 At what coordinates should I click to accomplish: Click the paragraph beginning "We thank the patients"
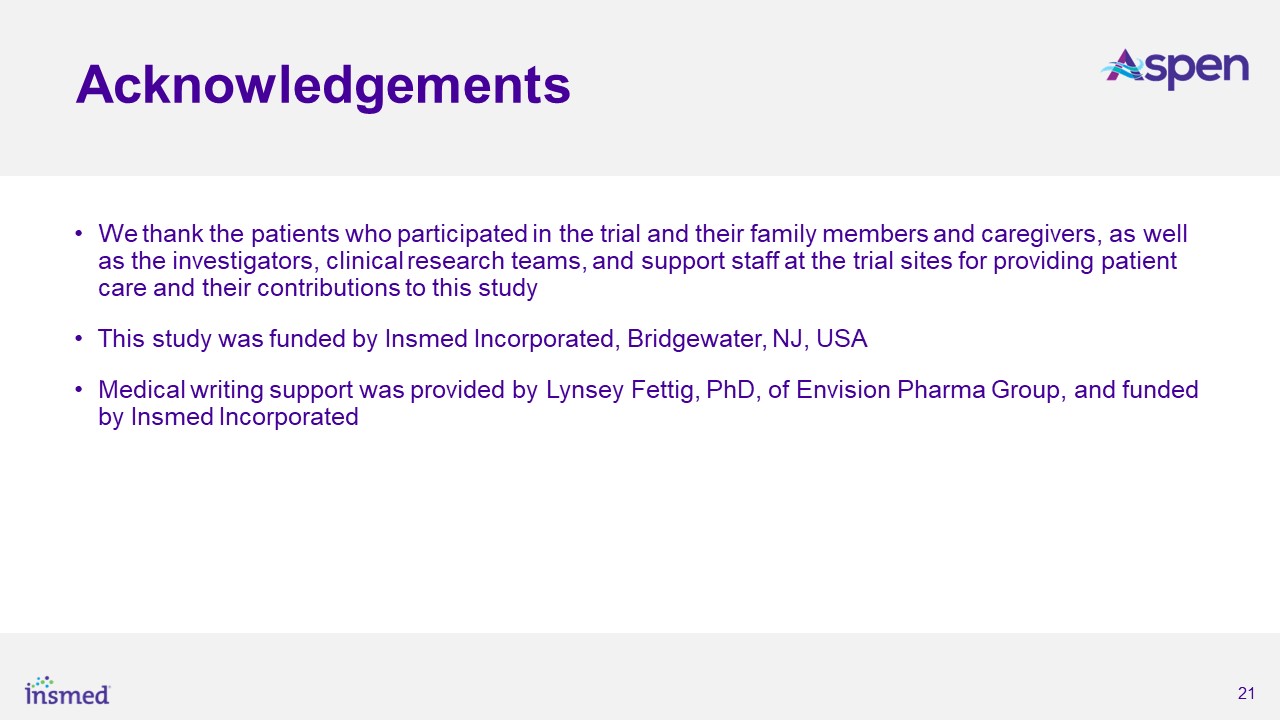[x=640, y=262]
